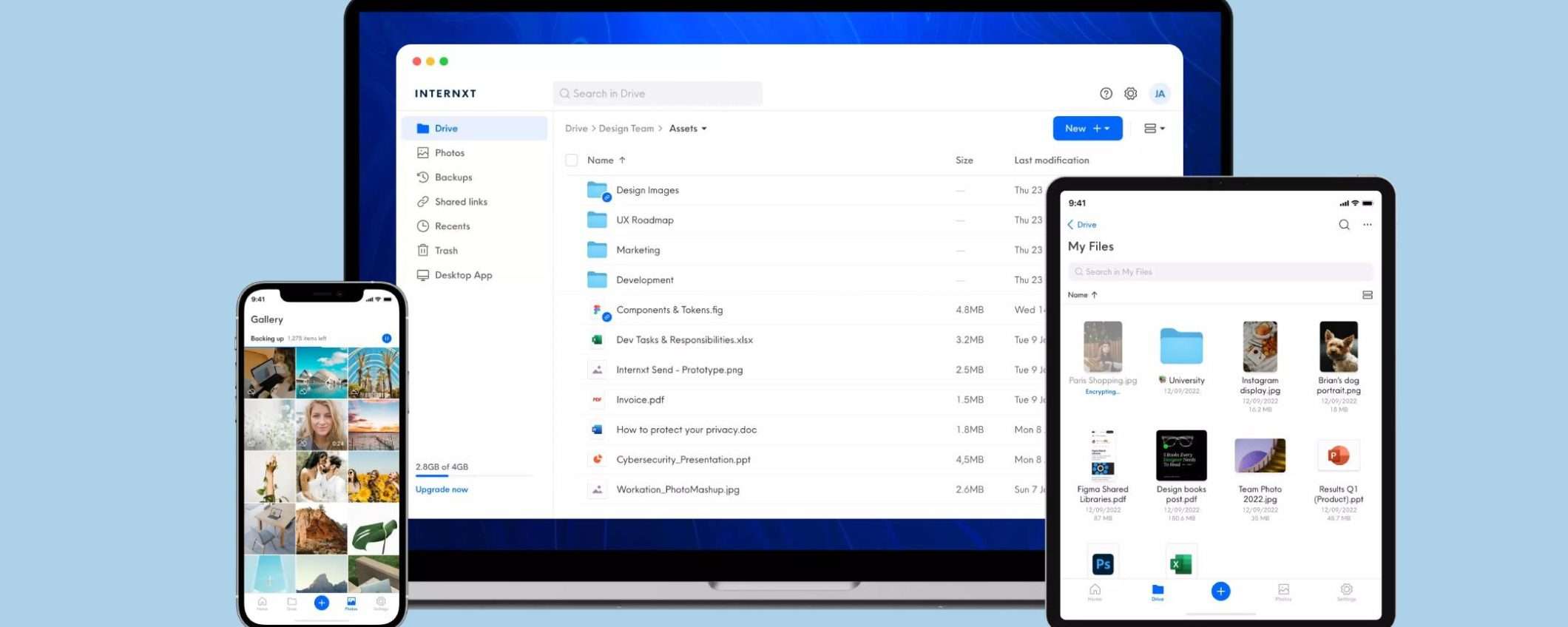Switch to the Settings tab on the phone
Viewport: 1568px width, 627px height.
pos(381,603)
